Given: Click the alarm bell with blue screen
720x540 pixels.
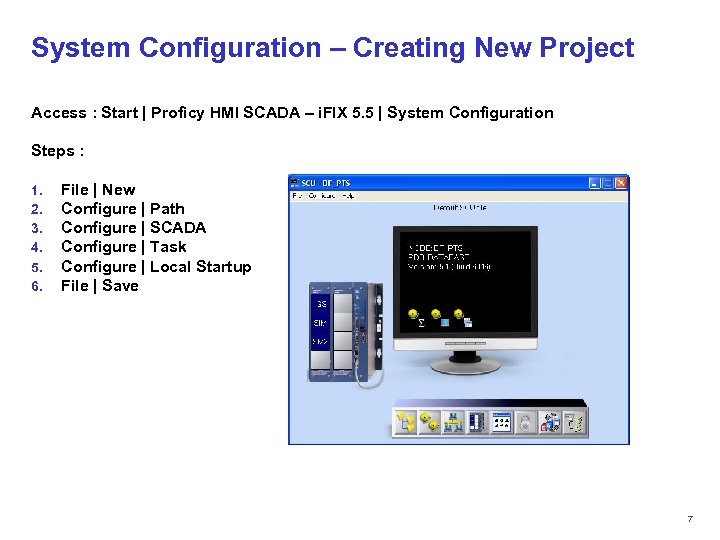Looking at the screenshot, I should pyautogui.click(x=439, y=318).
